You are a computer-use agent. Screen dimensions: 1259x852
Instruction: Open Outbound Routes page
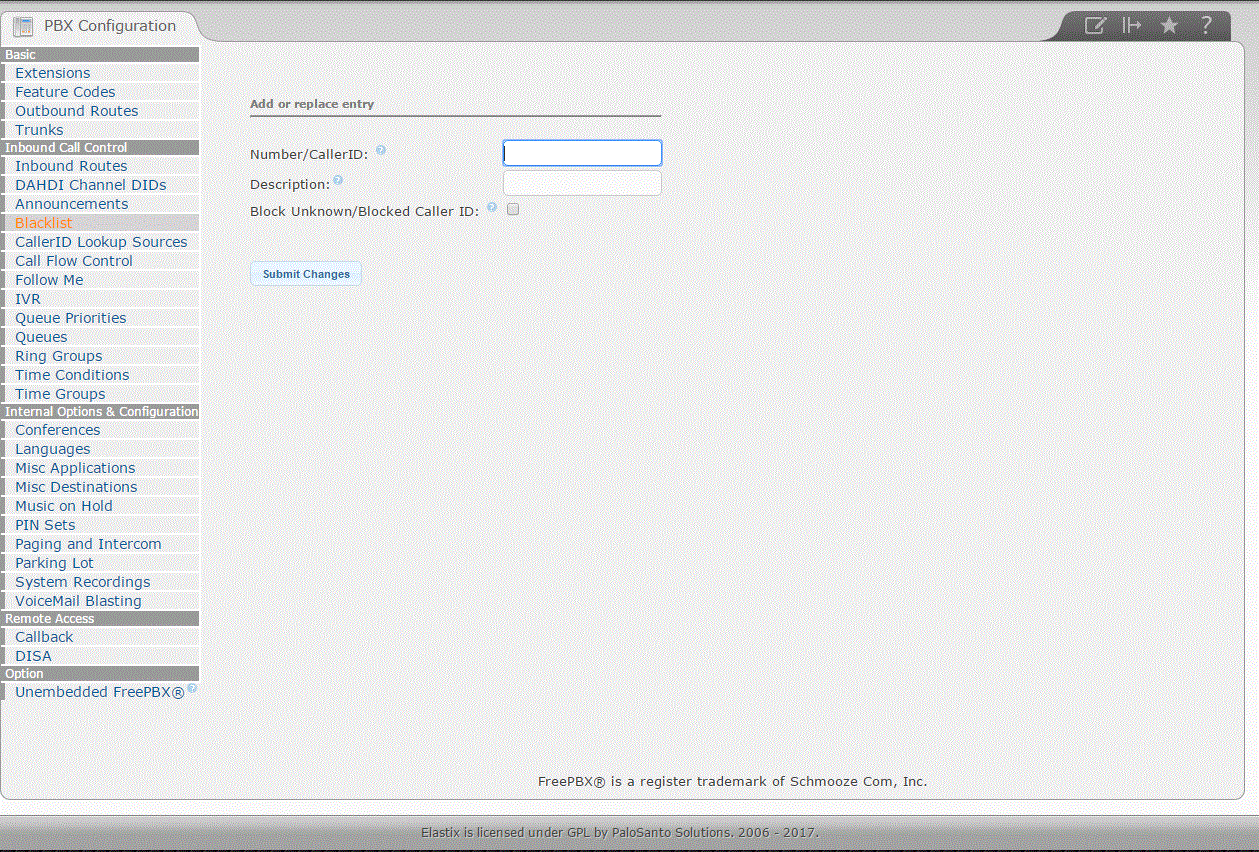[x=76, y=111]
